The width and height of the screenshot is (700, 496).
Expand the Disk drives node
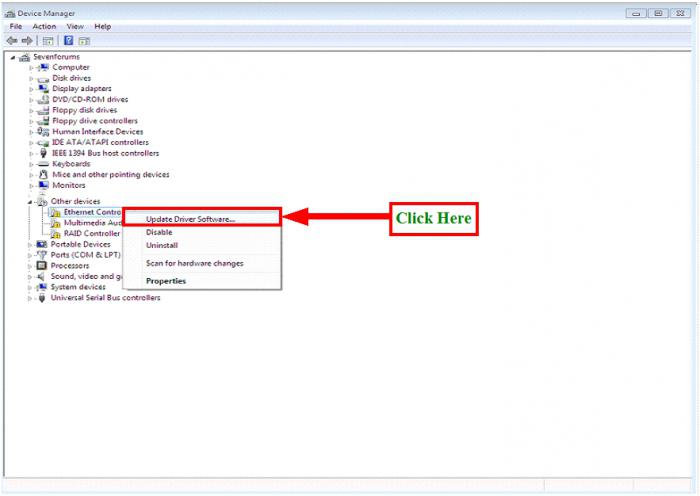31,78
